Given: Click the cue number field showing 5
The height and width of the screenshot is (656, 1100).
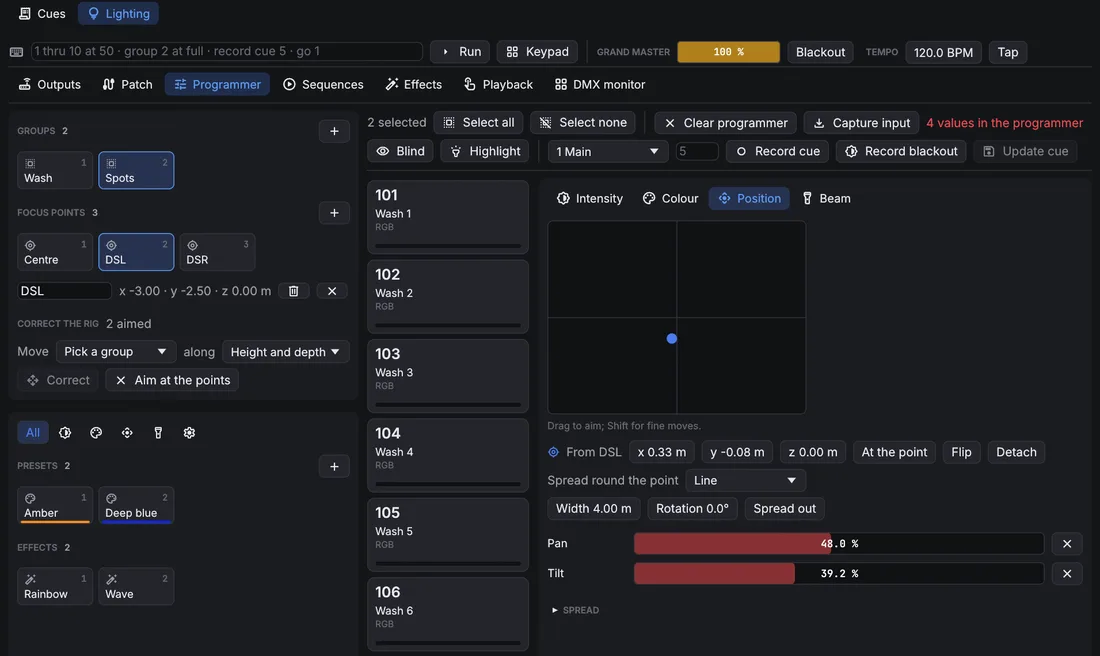Looking at the screenshot, I should (x=697, y=152).
